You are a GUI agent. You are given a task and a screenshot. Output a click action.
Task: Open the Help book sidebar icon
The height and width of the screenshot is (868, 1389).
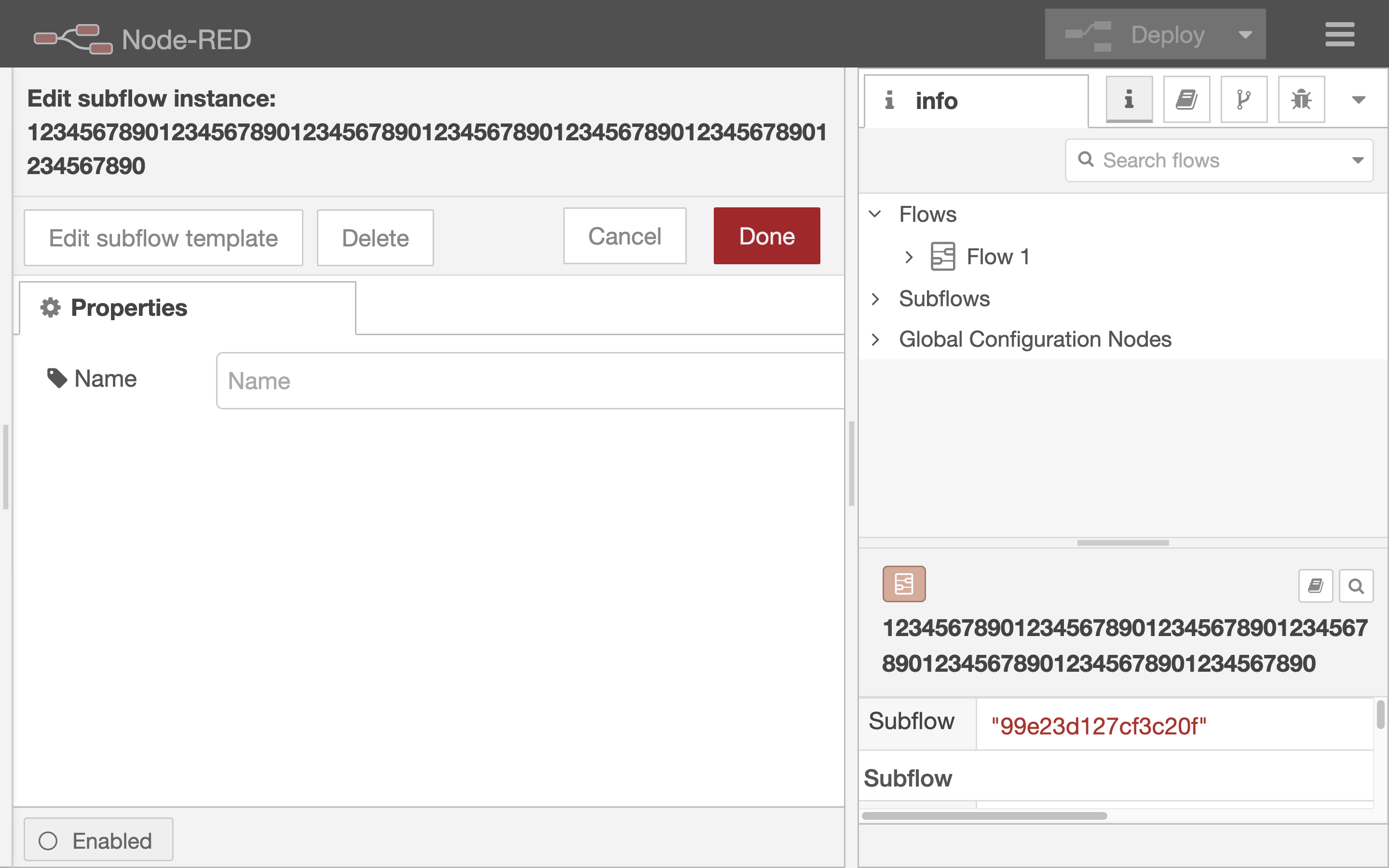(x=1186, y=99)
